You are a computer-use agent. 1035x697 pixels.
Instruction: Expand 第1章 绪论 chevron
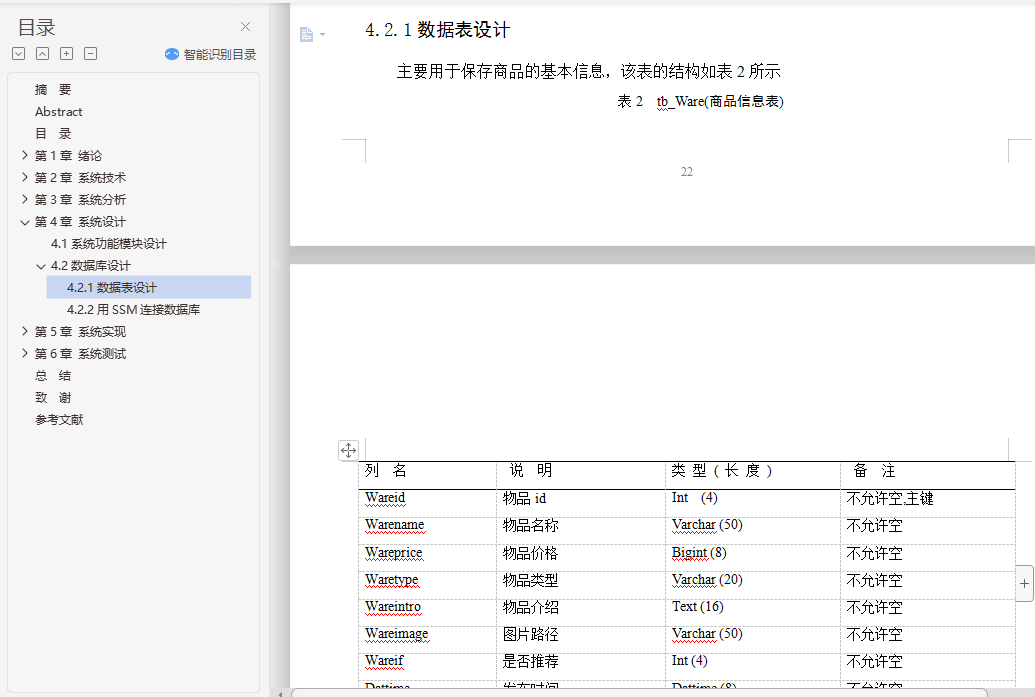[24, 155]
